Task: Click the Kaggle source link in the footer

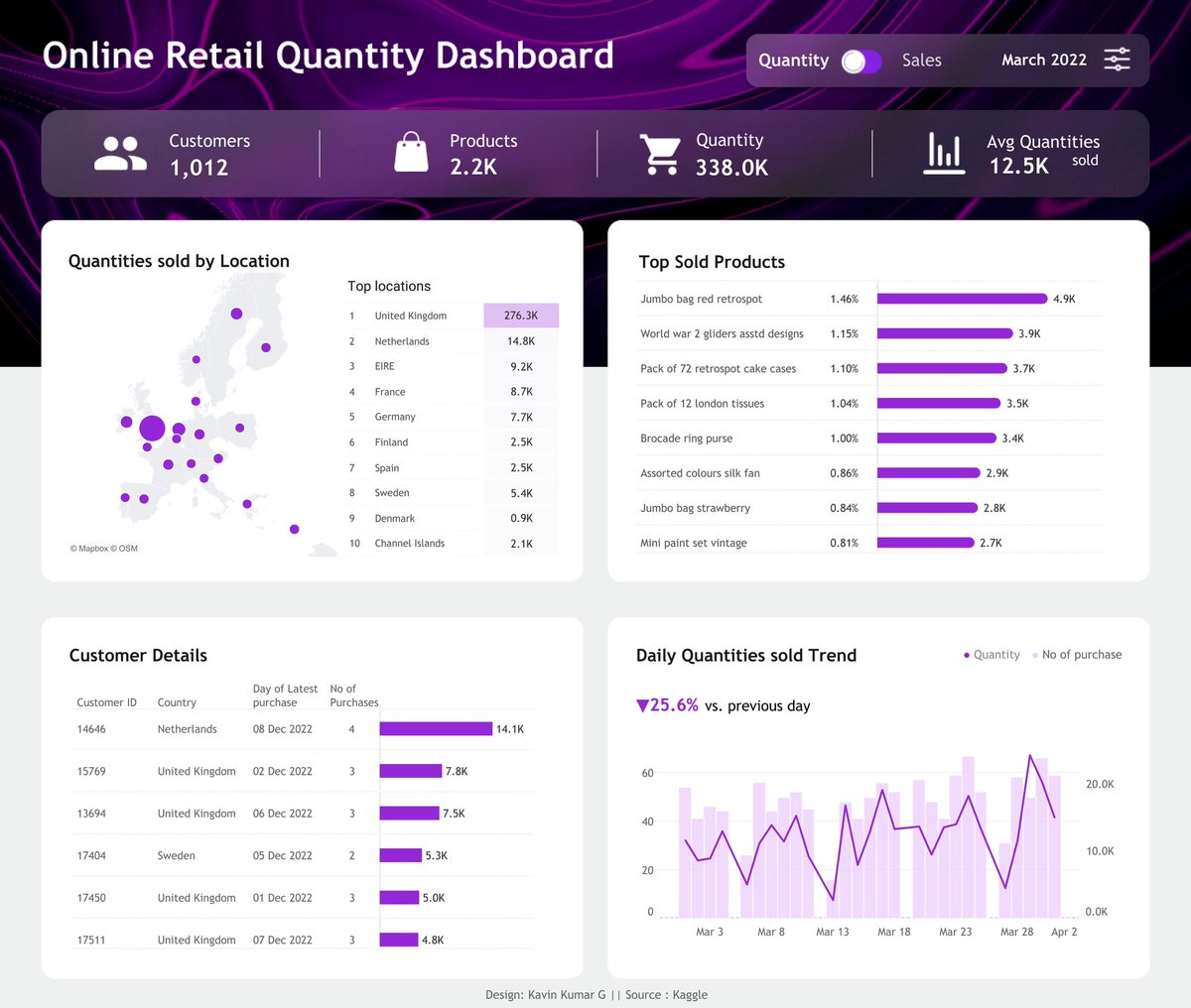Action: [x=691, y=994]
